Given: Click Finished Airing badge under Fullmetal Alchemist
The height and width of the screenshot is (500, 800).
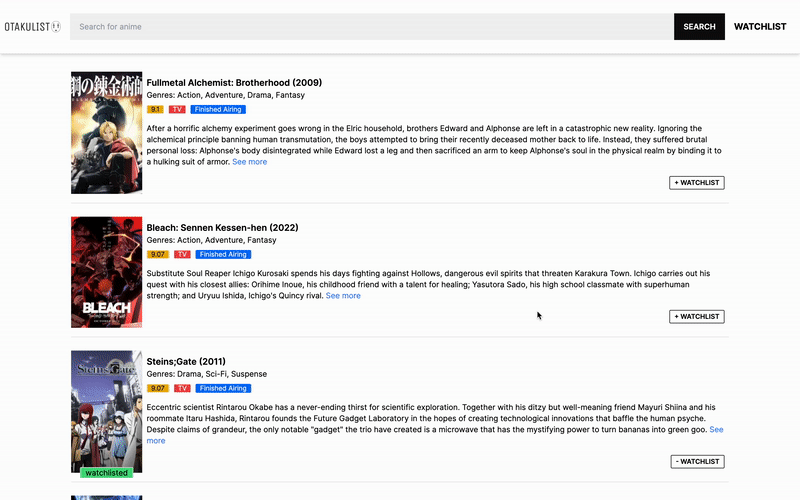Looking at the screenshot, I should pos(218,109).
